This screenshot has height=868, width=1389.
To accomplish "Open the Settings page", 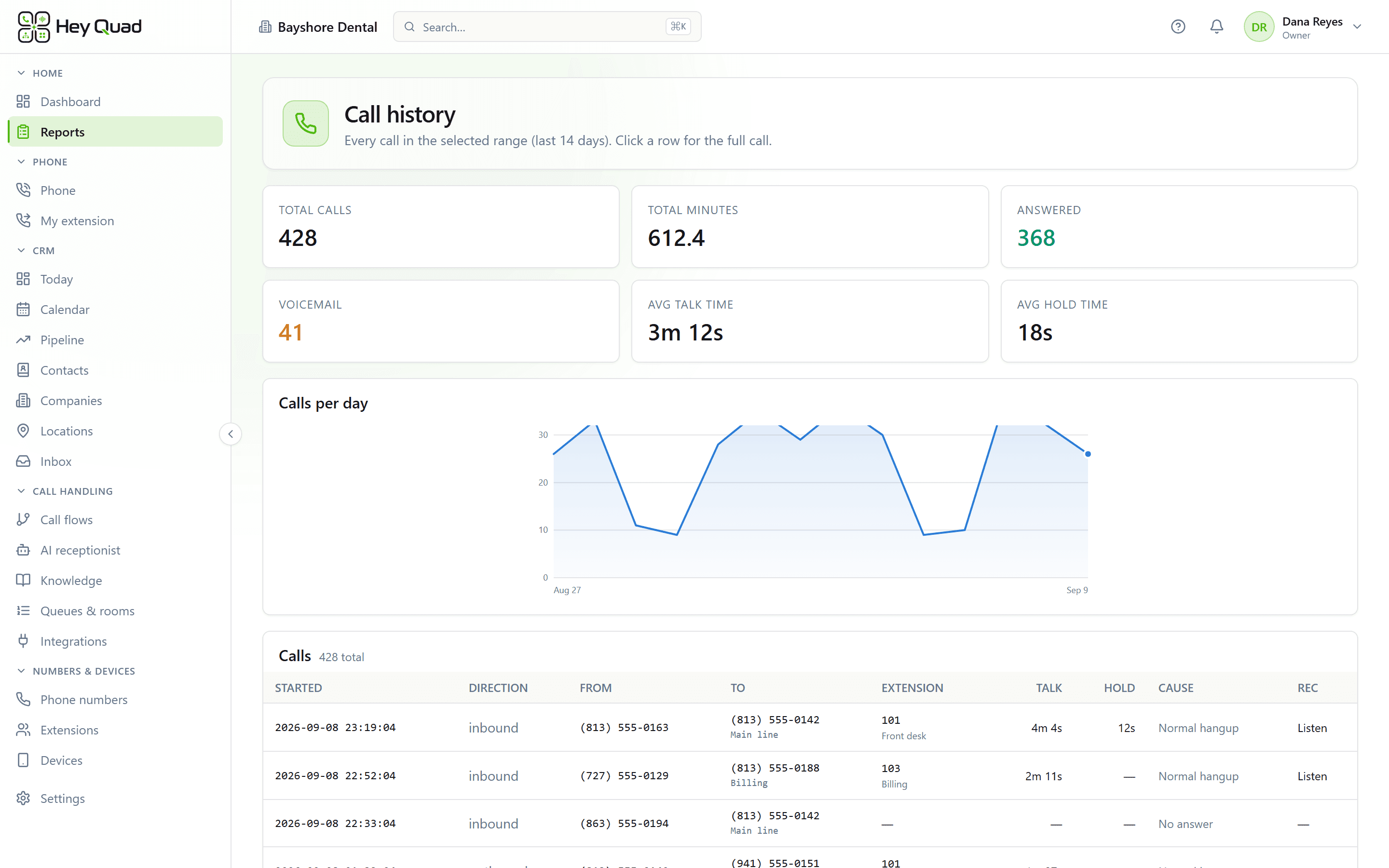I will tap(115, 799).
